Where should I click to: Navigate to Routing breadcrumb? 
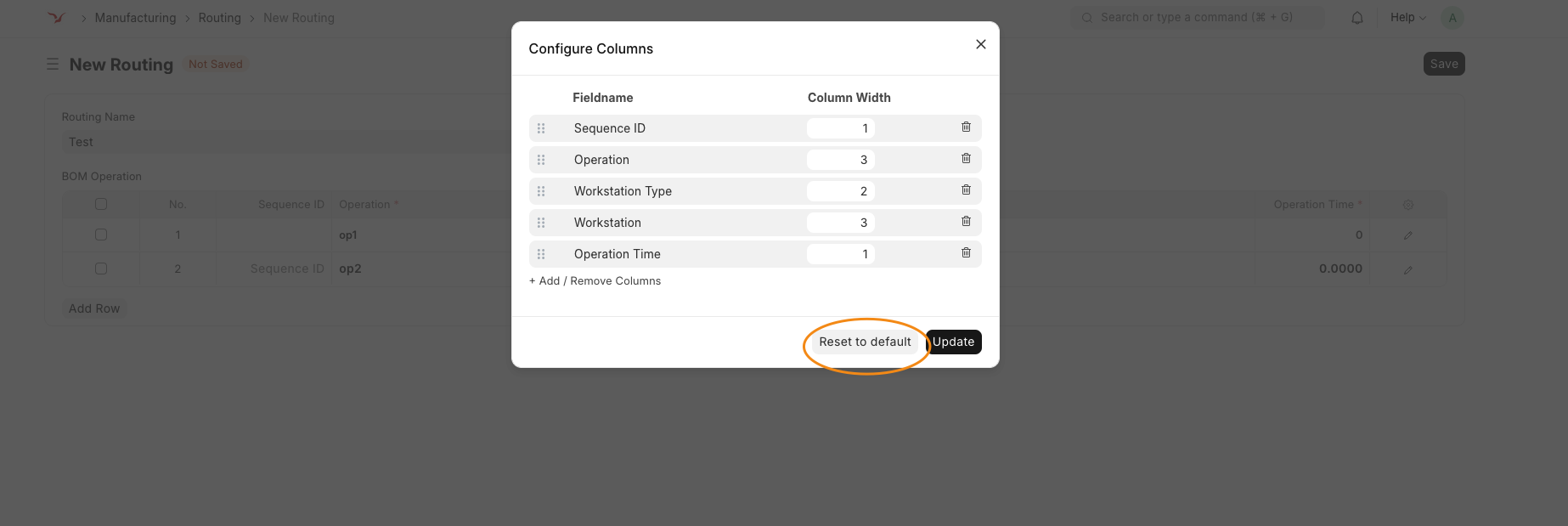[220, 18]
